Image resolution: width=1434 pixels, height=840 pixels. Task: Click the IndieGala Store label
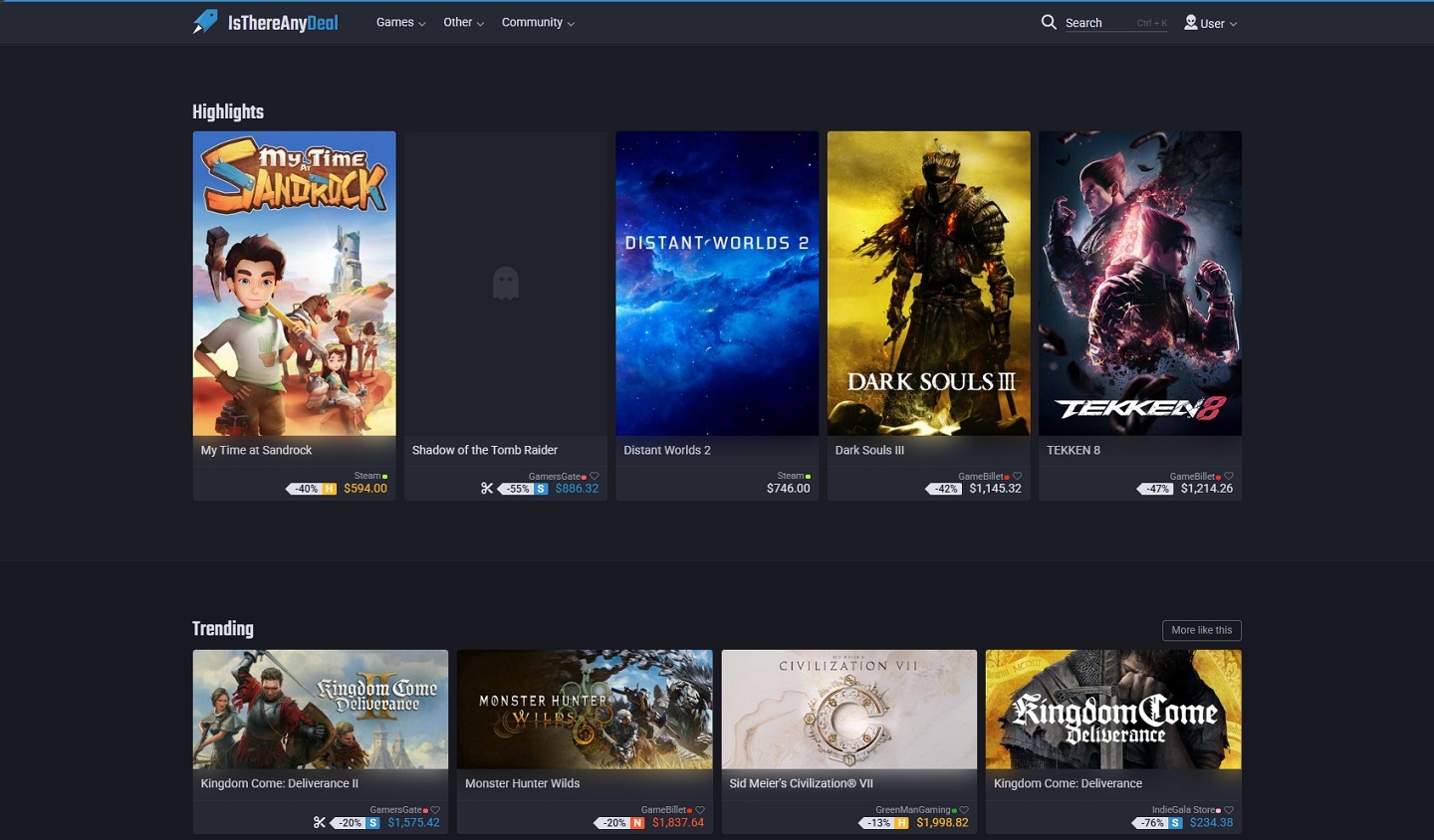[x=1183, y=810]
